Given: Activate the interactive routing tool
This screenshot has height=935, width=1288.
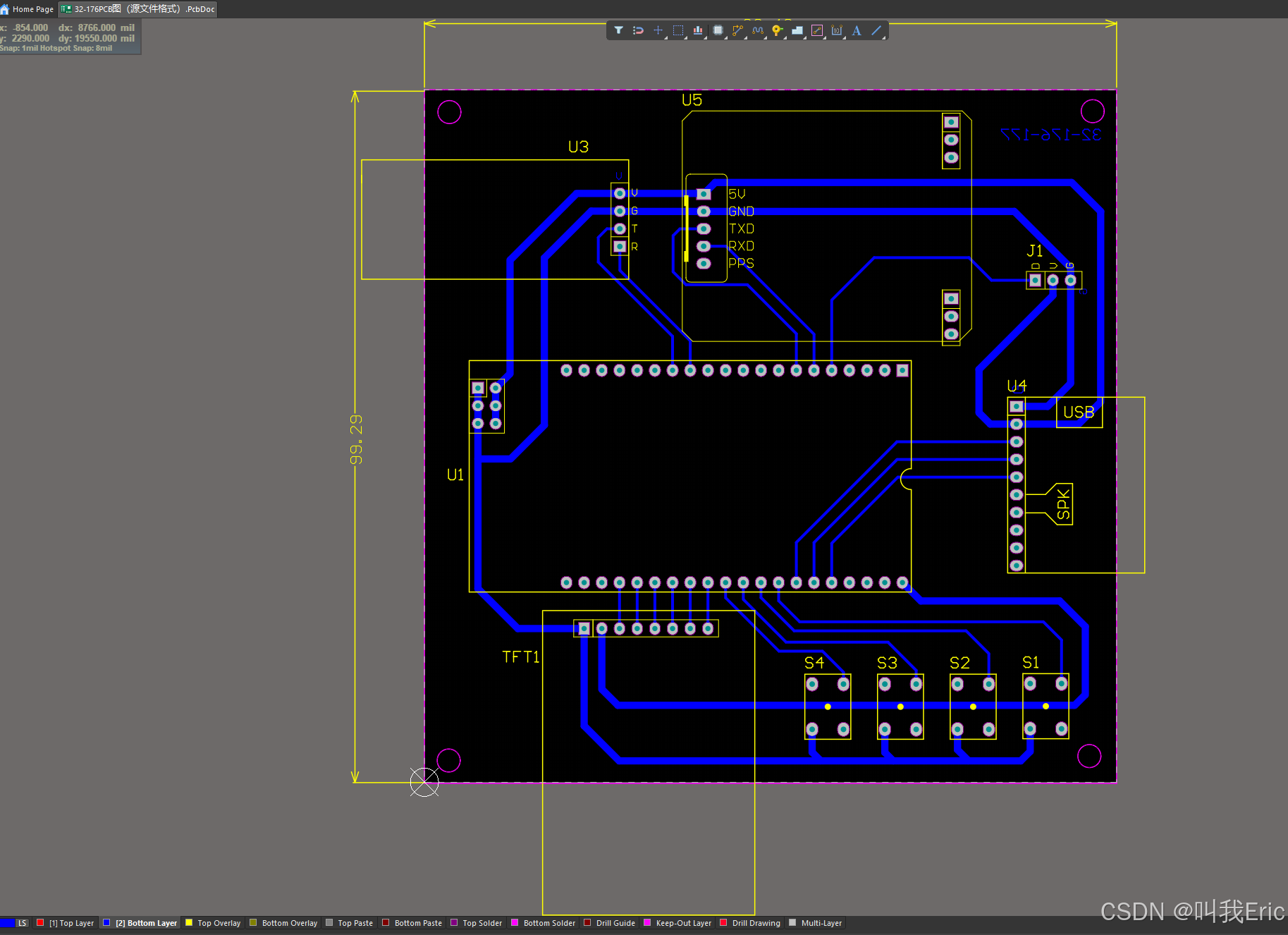Looking at the screenshot, I should pyautogui.click(x=737, y=30).
